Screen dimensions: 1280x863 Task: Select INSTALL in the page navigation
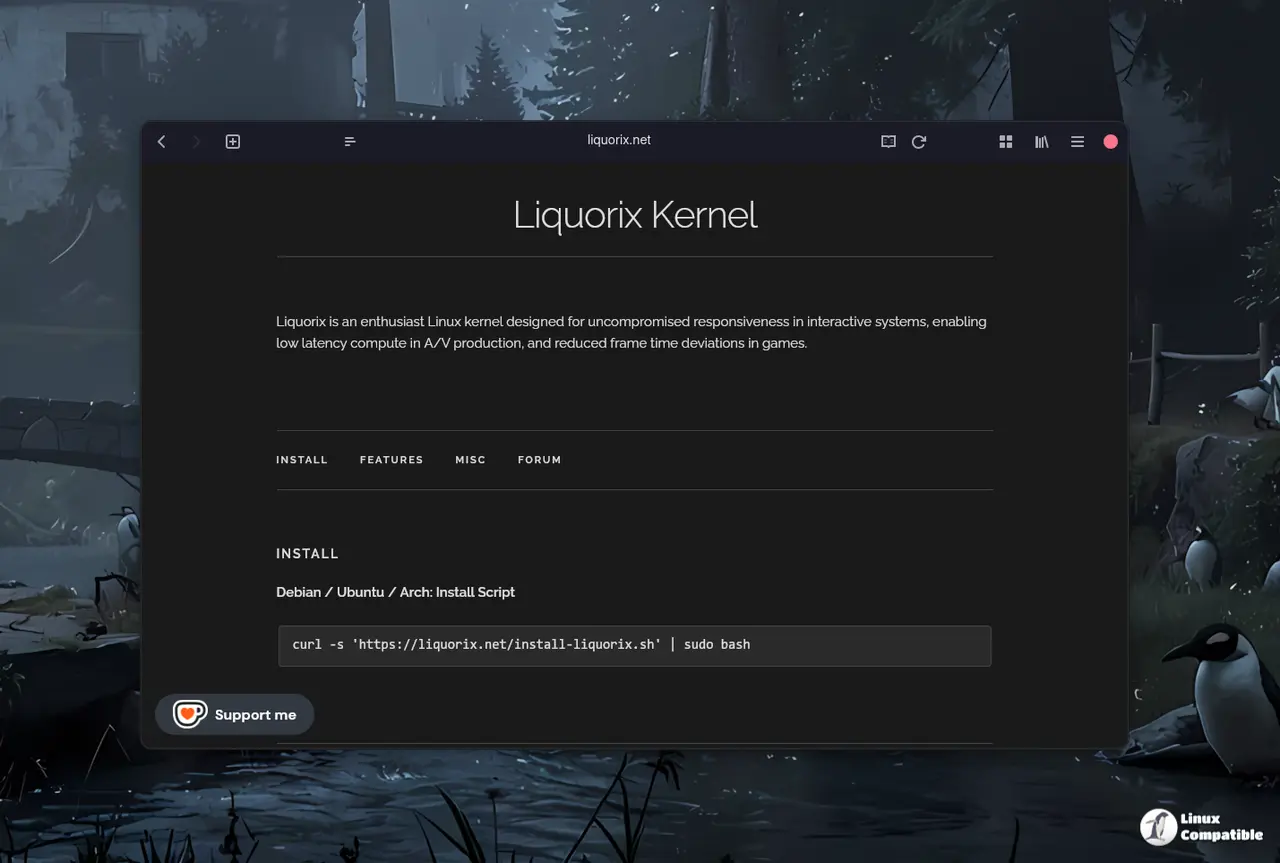302,460
